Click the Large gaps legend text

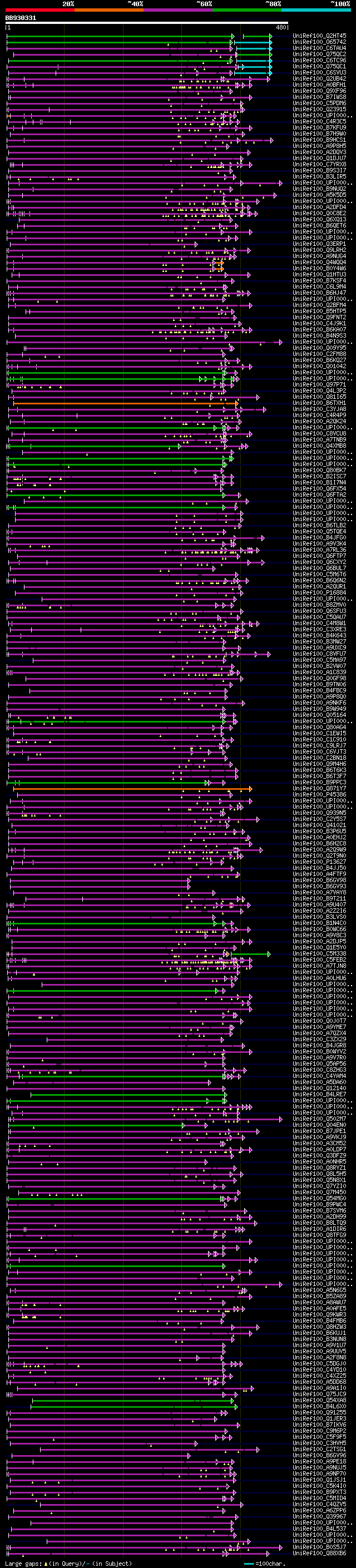pyautogui.click(x=68, y=1563)
